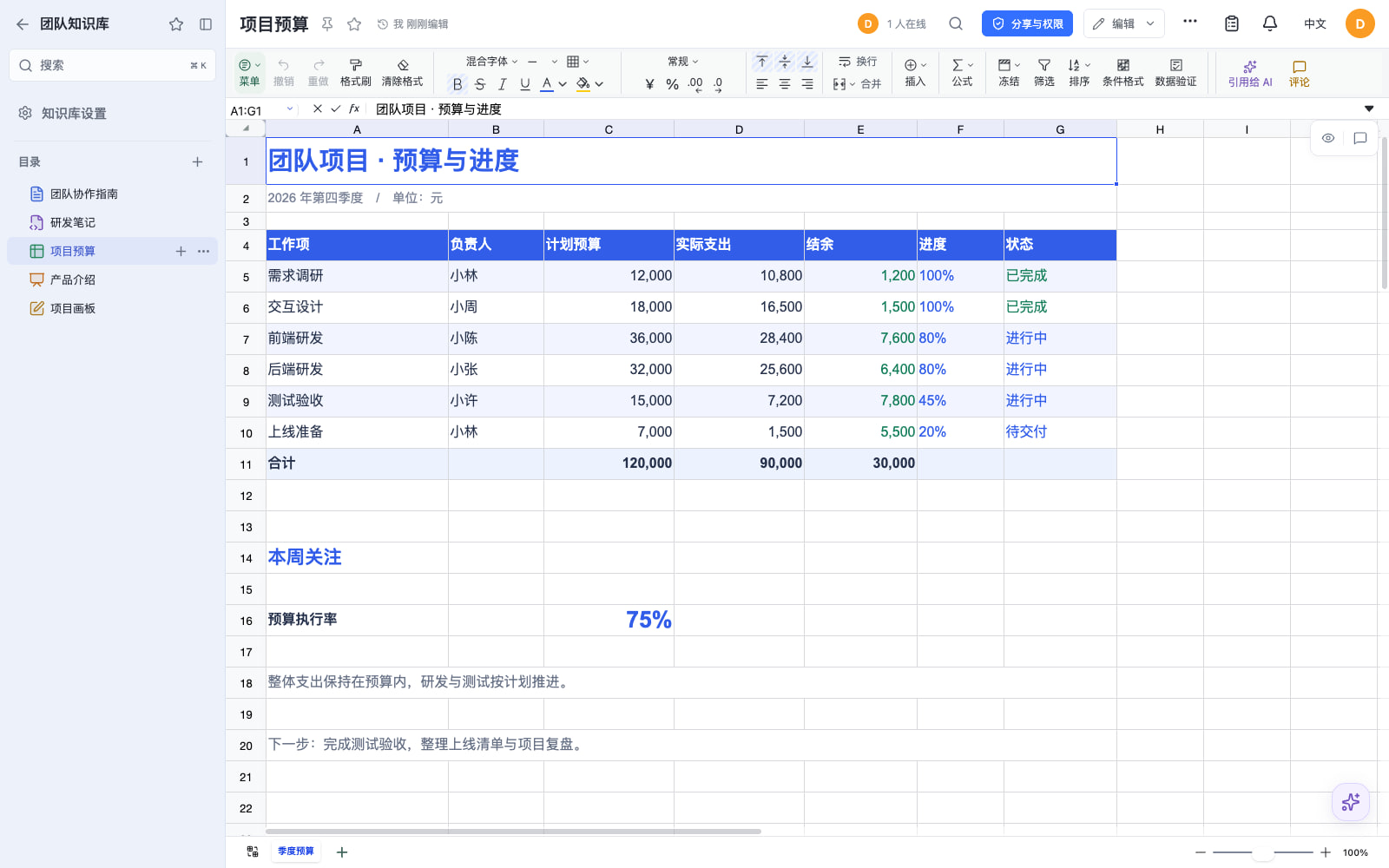
Task: Open 团队协作指南 in the sidebar
Action: (84, 194)
